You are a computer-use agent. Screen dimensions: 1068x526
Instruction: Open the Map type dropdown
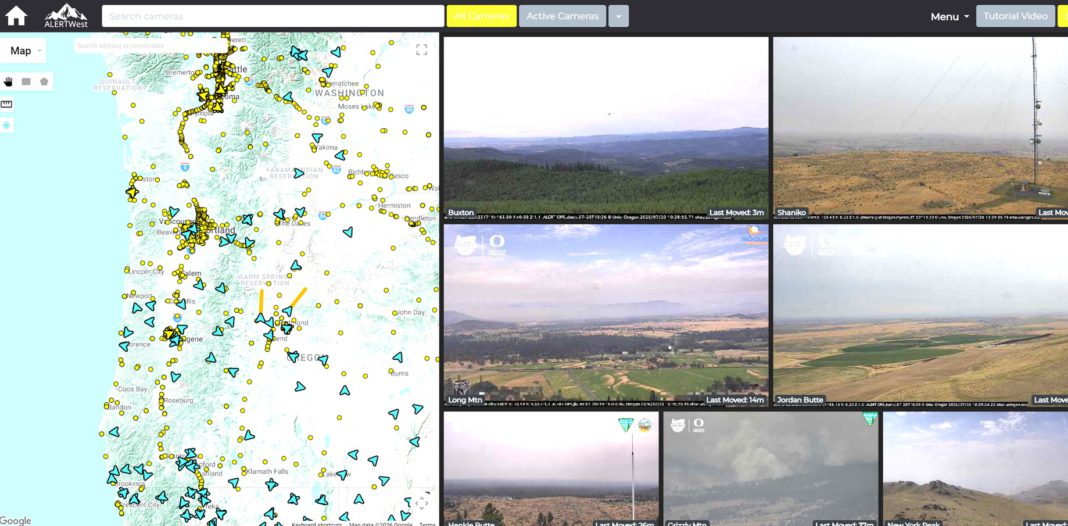(24, 50)
